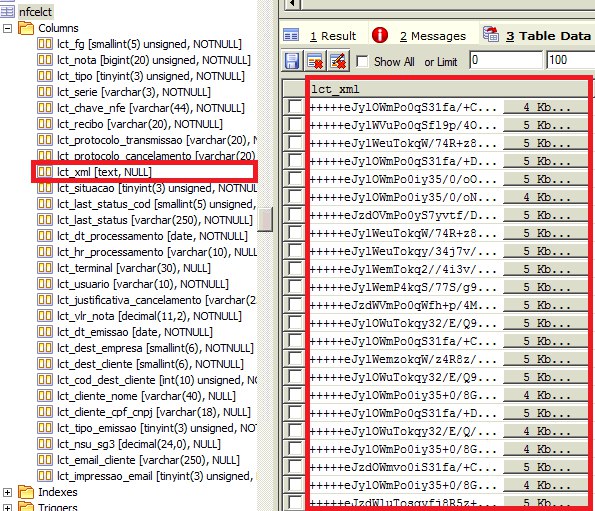Enable the Show All checkbox
The image size is (595, 511).
362,61
